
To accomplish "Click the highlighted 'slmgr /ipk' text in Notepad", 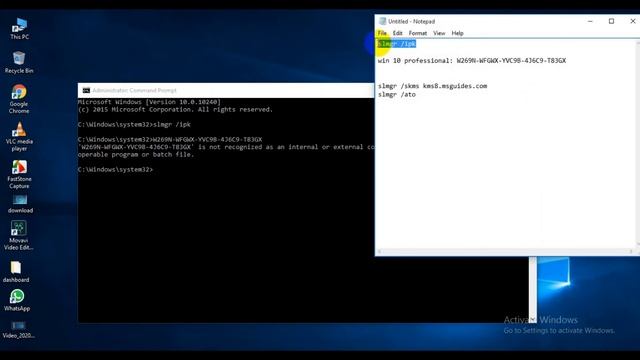I will [397, 44].
